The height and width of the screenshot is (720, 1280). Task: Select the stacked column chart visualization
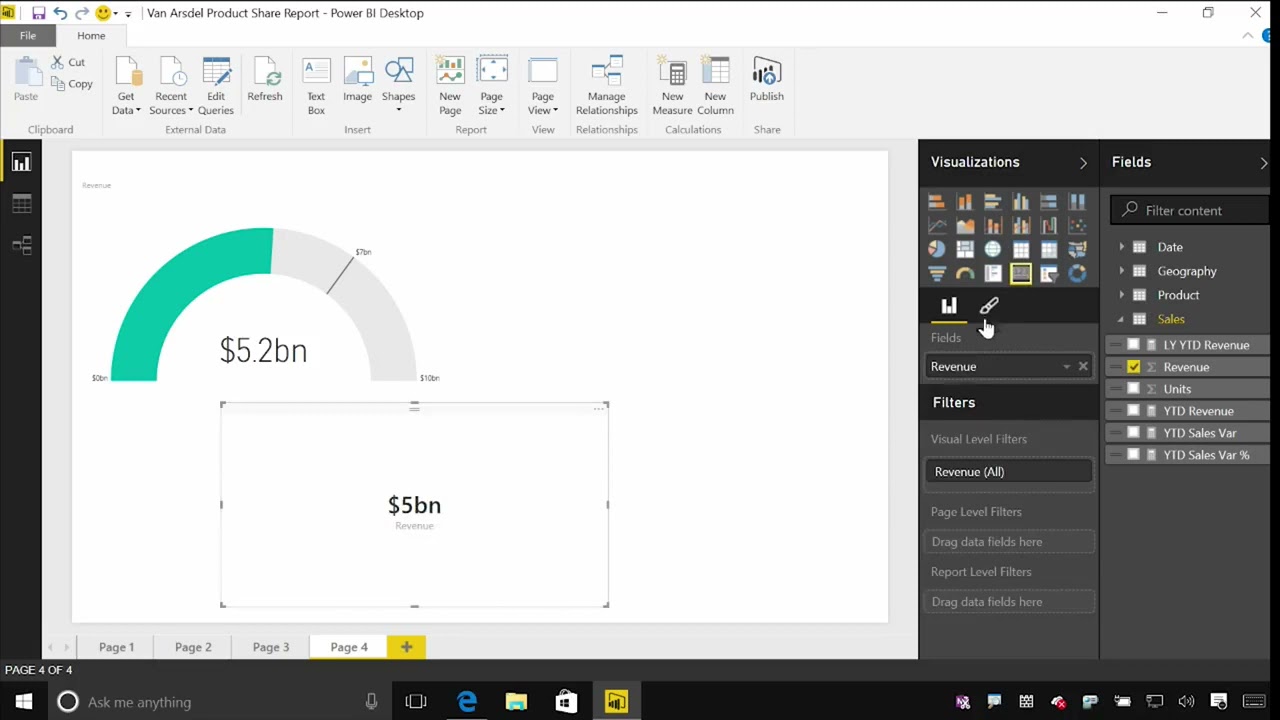pyautogui.click(x=964, y=202)
